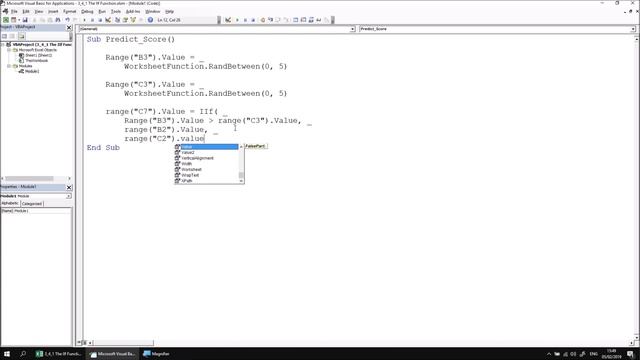Select ThisWorkbook in the project tree

[x=36, y=60]
